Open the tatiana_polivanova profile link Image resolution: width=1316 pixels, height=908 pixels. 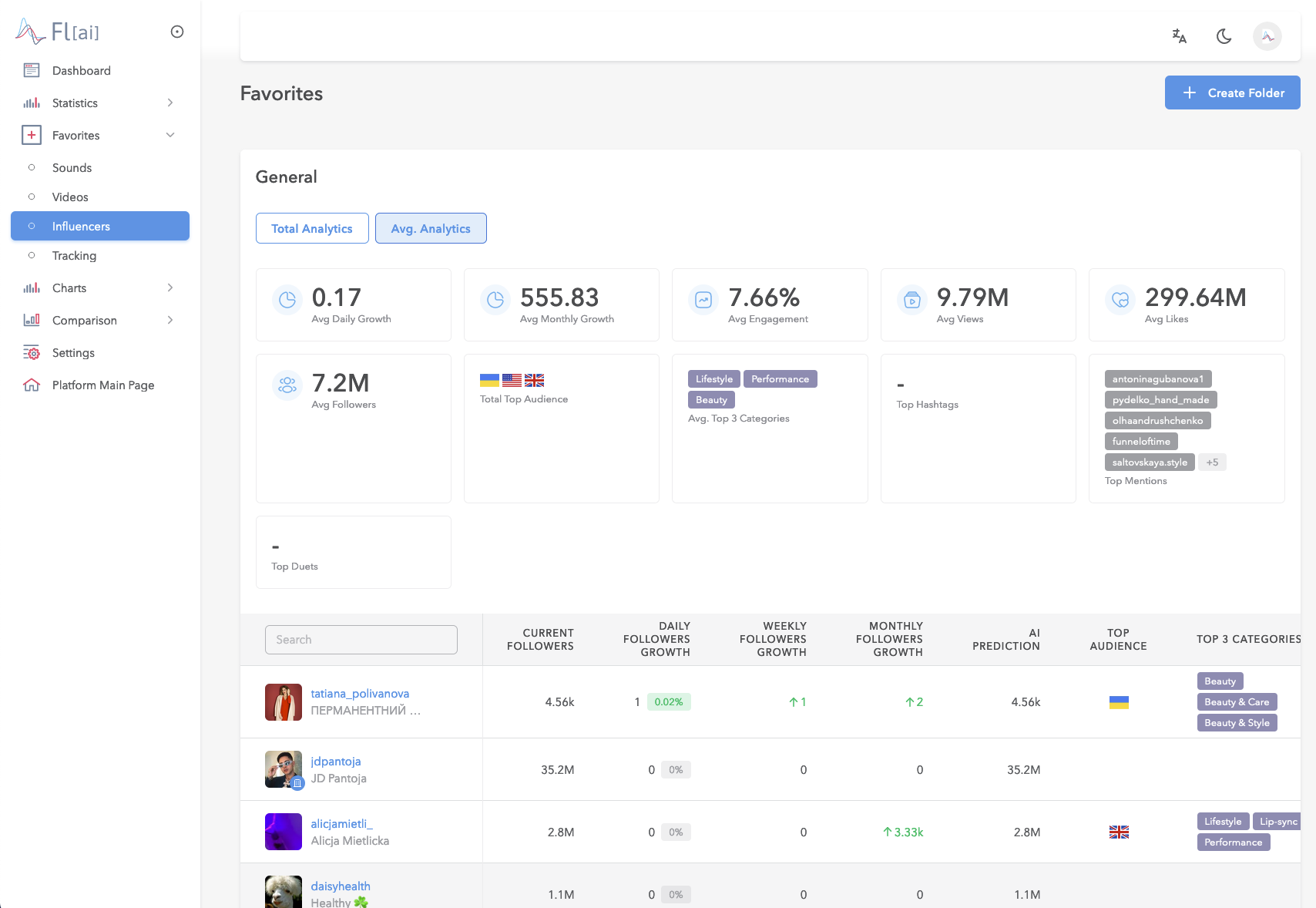pos(360,694)
